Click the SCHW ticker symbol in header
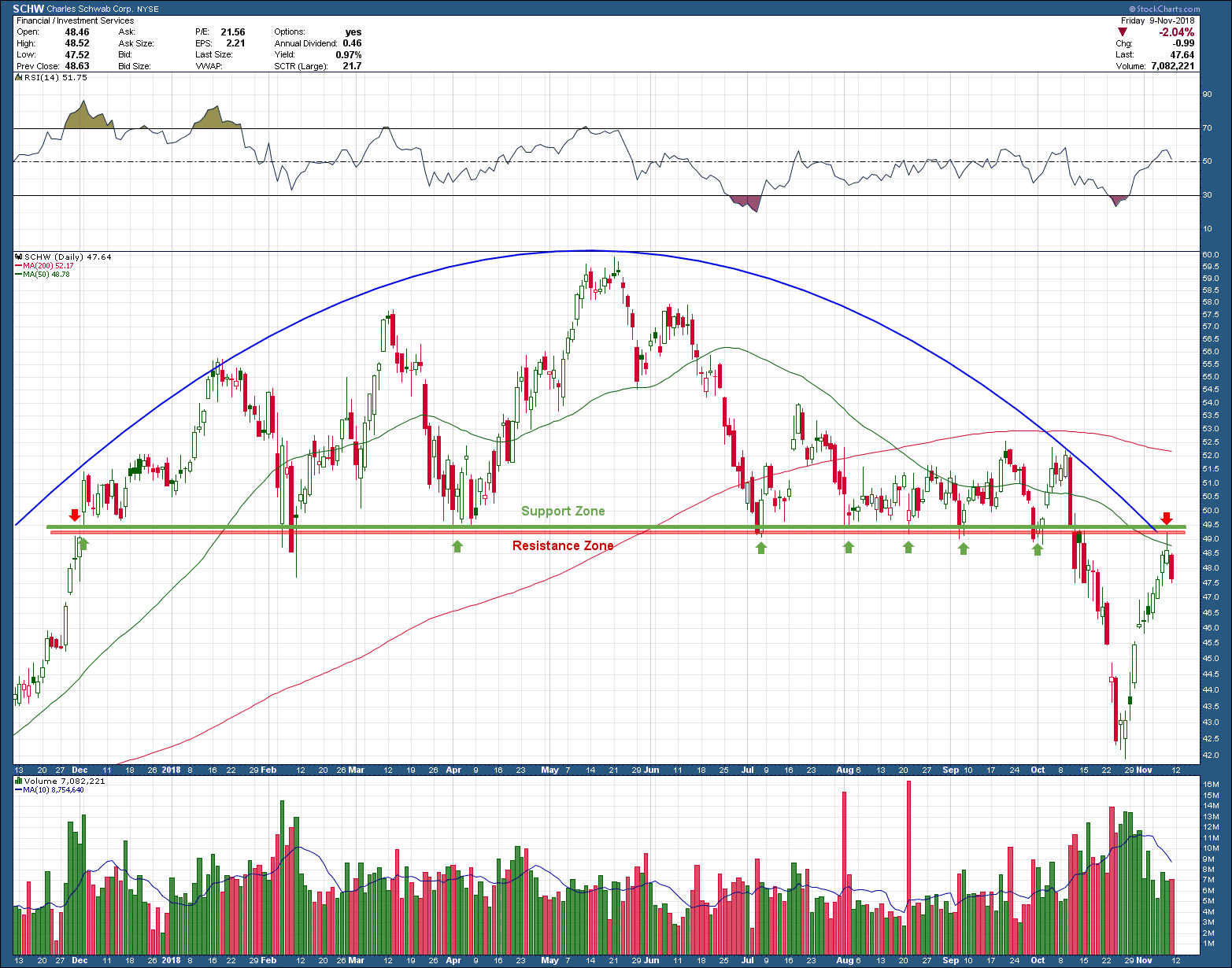Image resolution: width=1232 pixels, height=968 pixels. coord(28,9)
